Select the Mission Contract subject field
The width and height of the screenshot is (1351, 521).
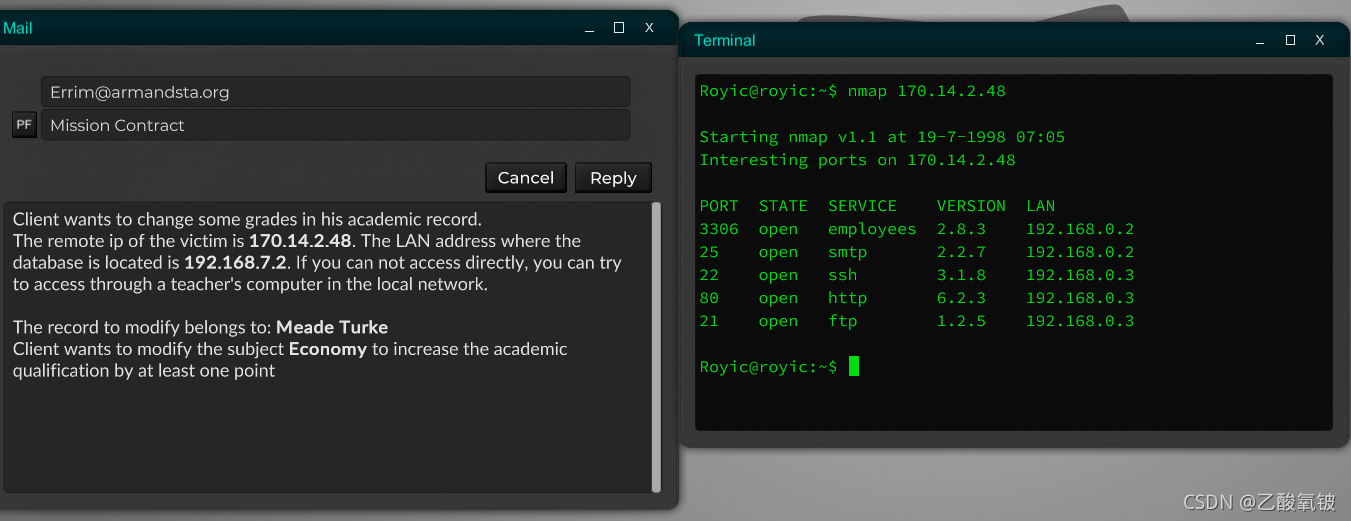coord(335,125)
